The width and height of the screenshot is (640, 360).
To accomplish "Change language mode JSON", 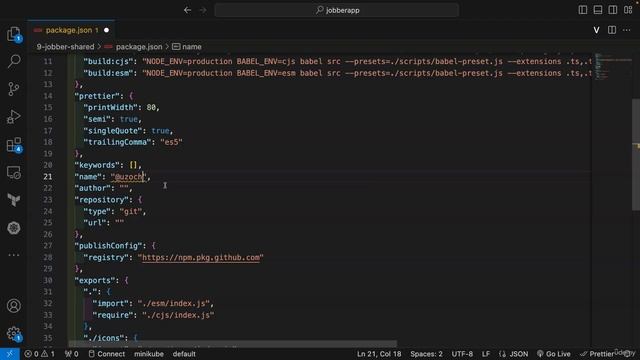I will point(513,354).
